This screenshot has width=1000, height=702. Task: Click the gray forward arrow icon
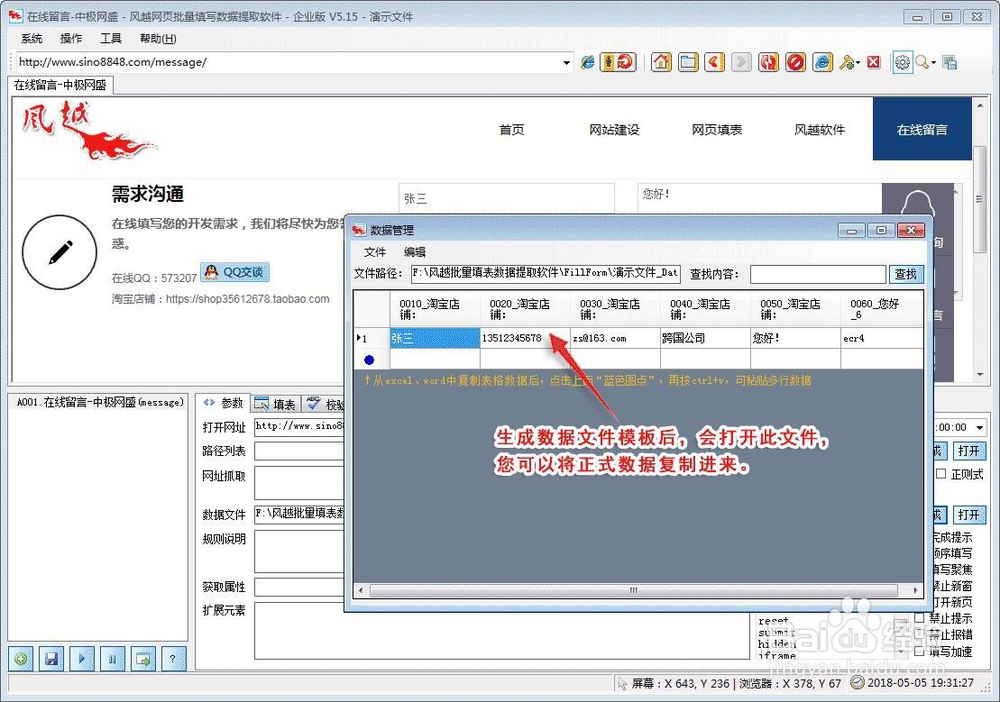[x=741, y=62]
